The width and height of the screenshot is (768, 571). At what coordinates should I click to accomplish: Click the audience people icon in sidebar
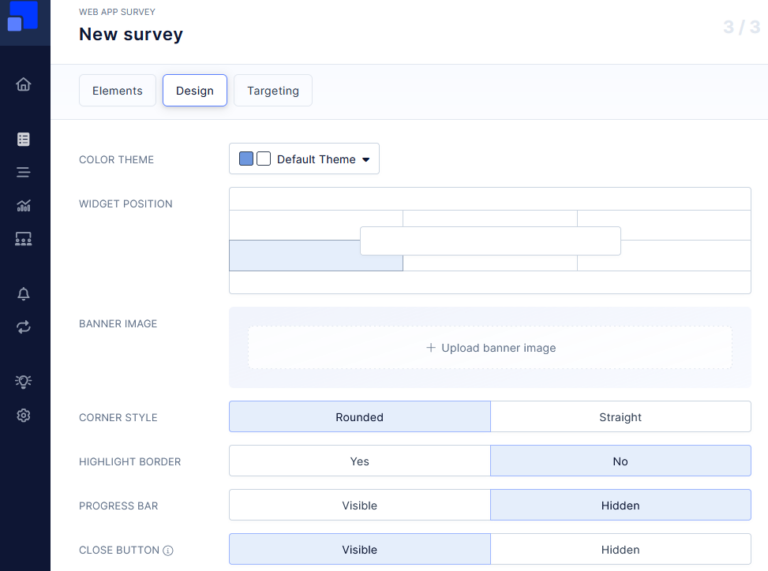[x=24, y=239]
